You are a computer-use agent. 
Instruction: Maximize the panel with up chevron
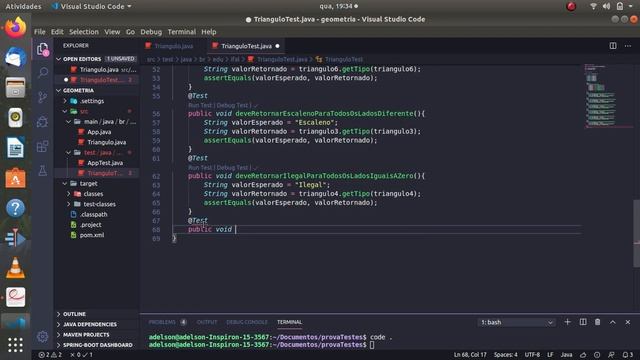point(613,322)
